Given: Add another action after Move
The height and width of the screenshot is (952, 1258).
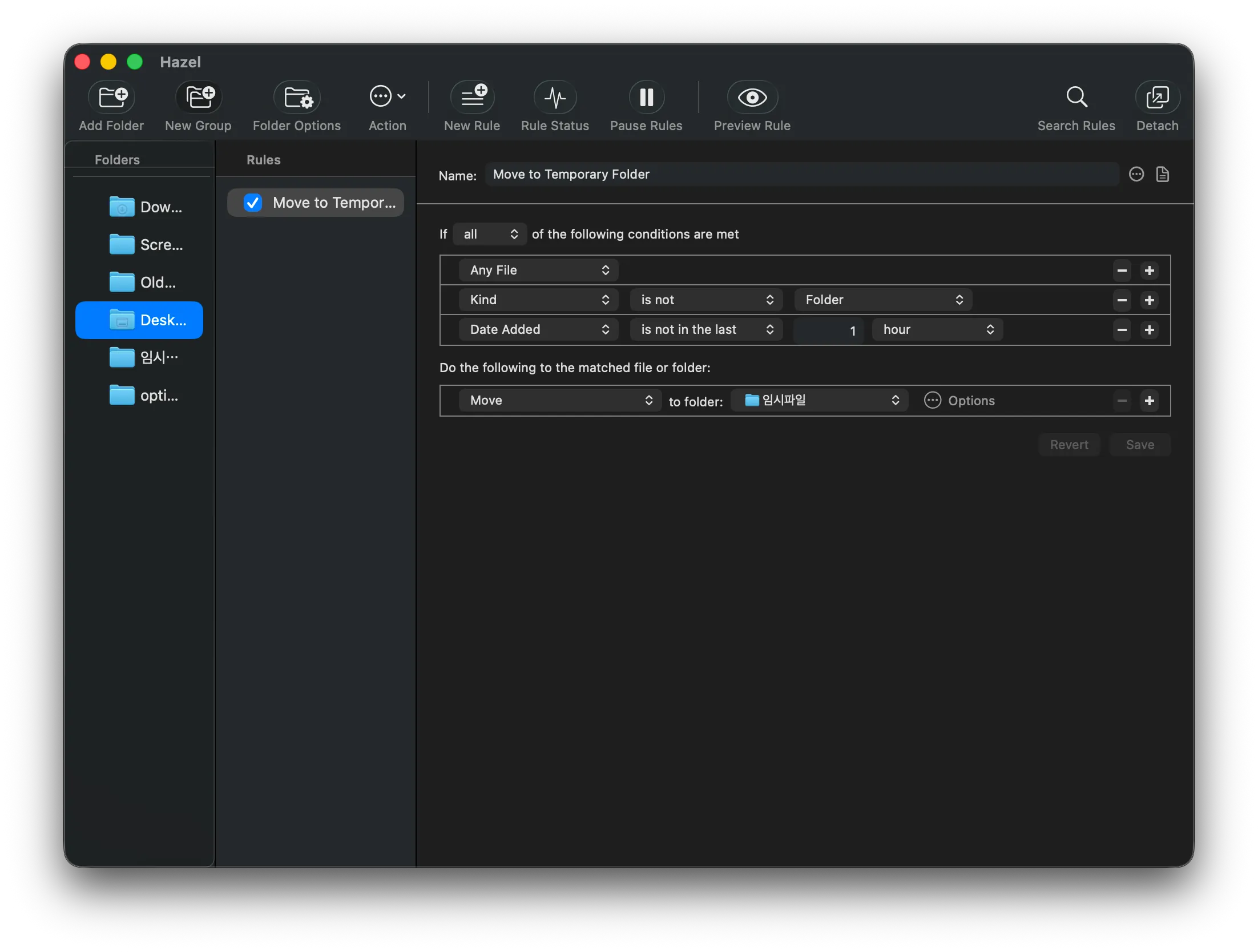Looking at the screenshot, I should click(1150, 401).
